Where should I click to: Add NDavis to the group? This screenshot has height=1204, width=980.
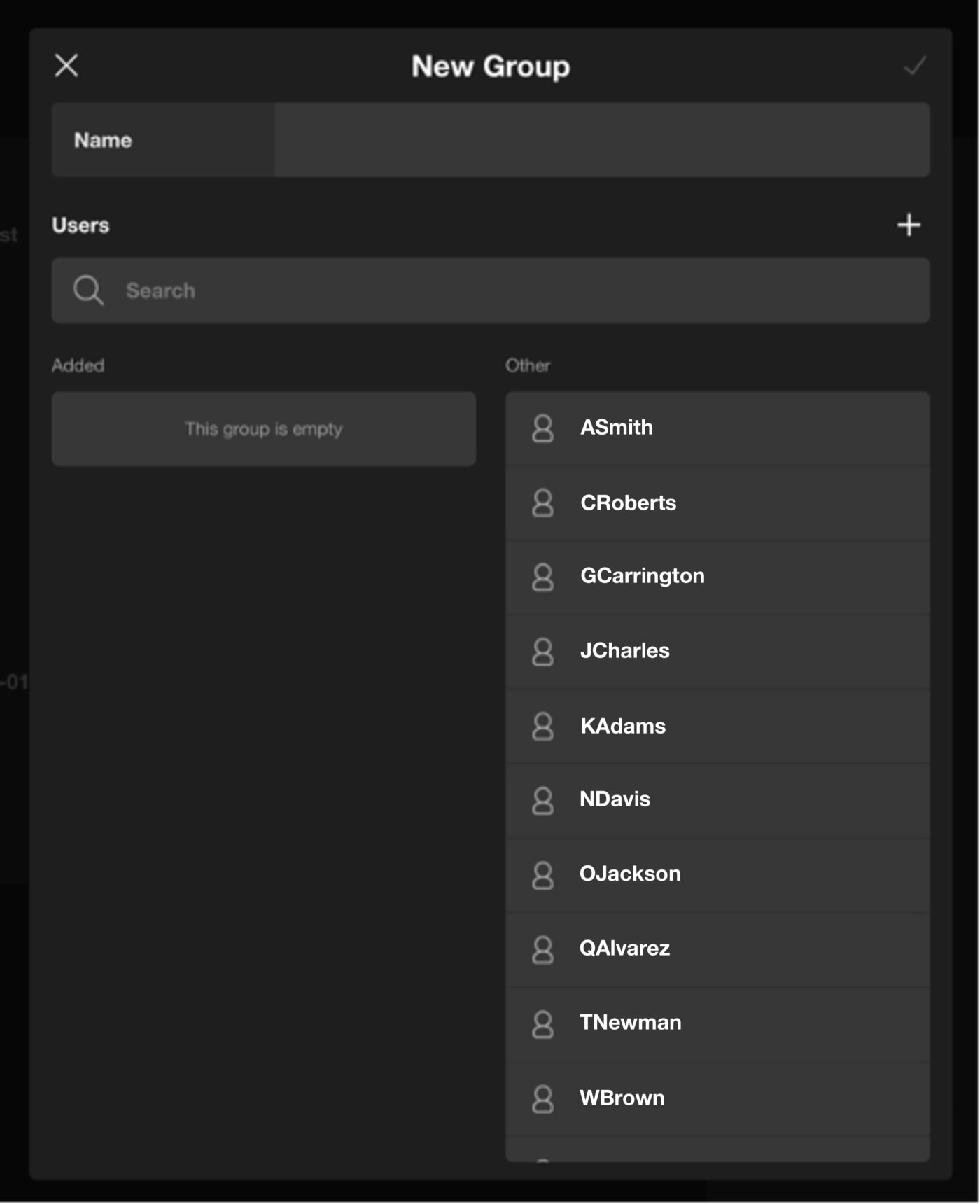[x=717, y=799]
